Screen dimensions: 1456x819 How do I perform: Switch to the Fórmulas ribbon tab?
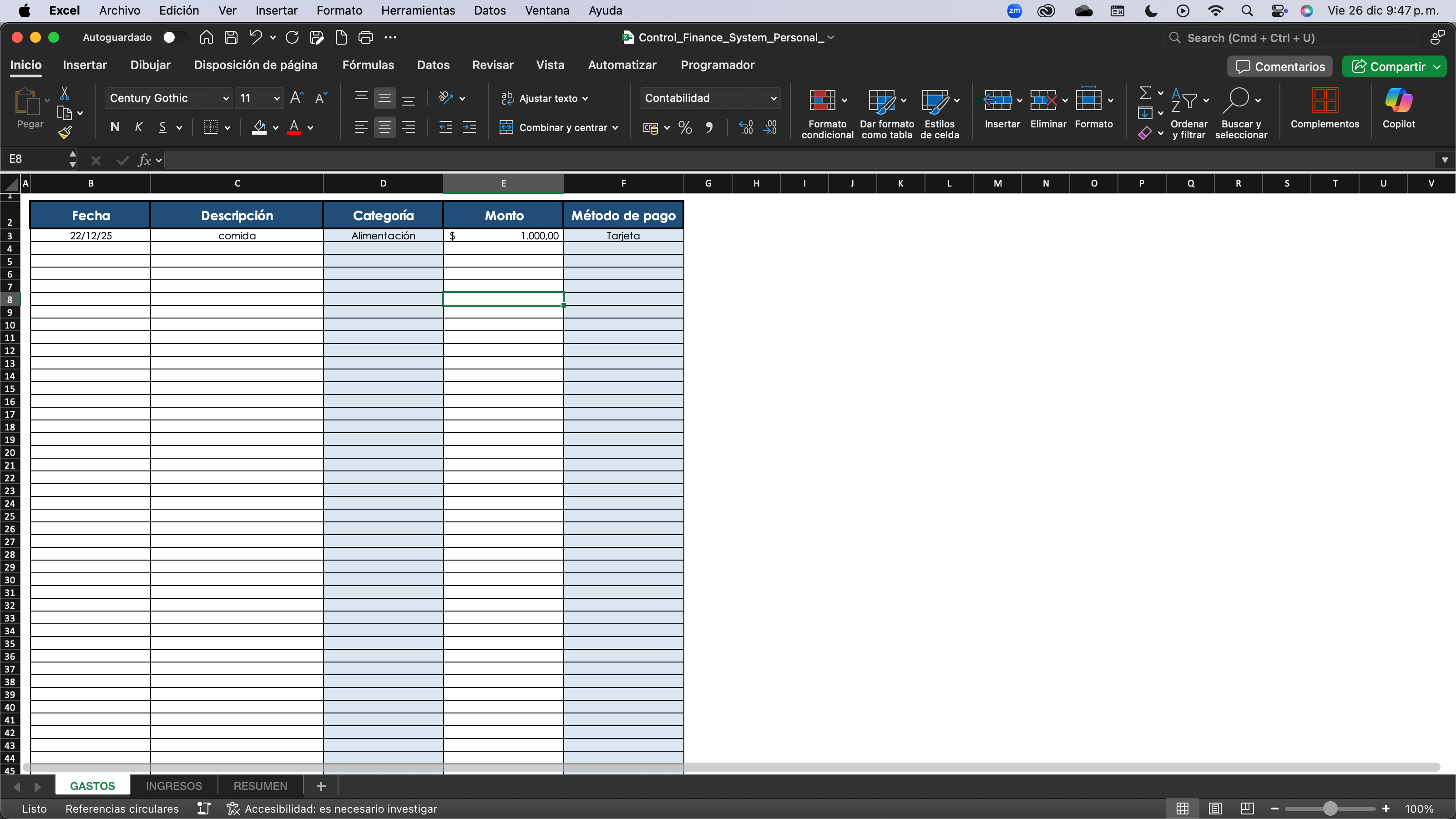tap(368, 65)
